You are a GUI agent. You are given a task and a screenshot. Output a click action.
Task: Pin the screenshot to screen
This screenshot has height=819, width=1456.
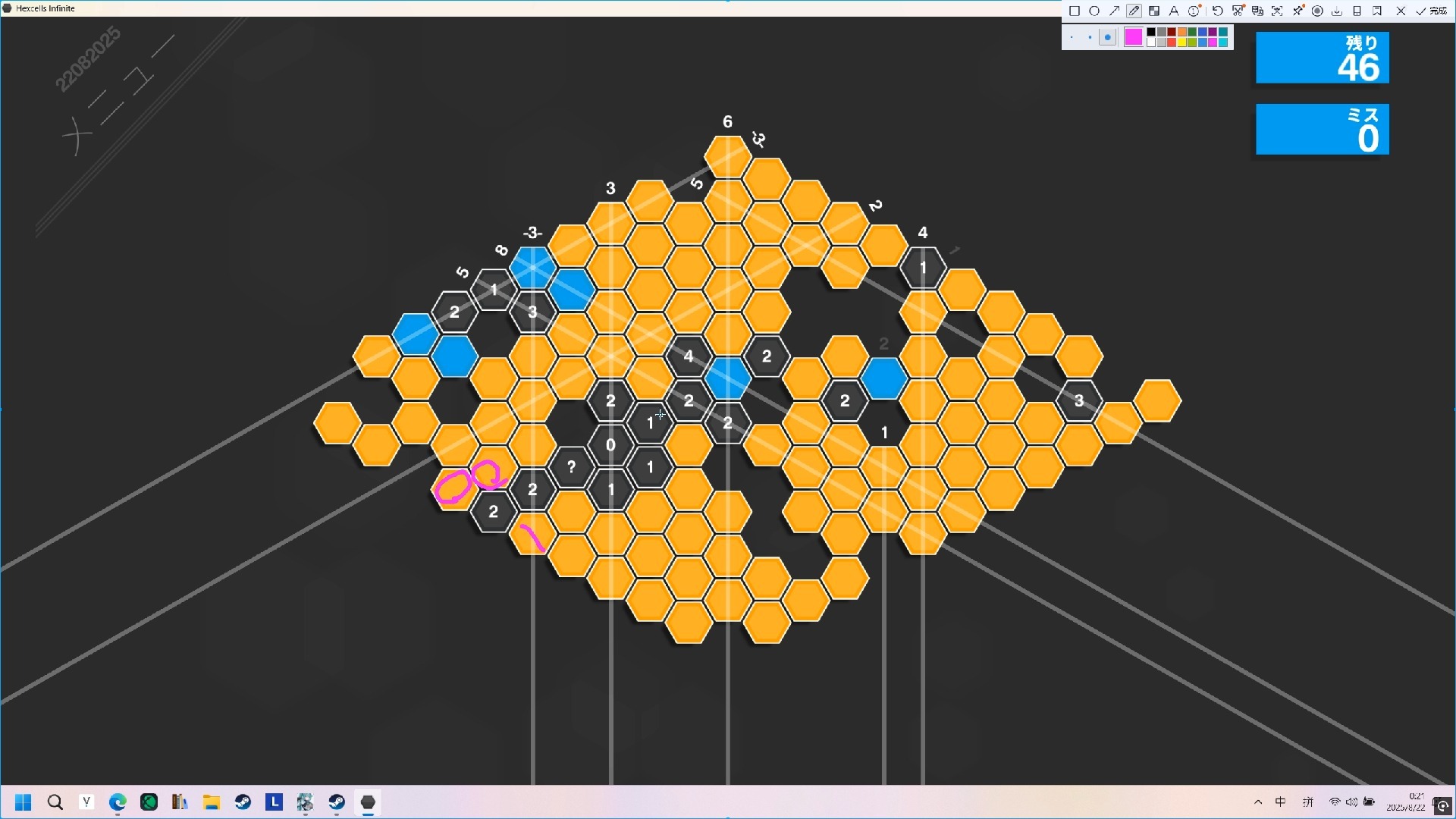[x=1298, y=11]
